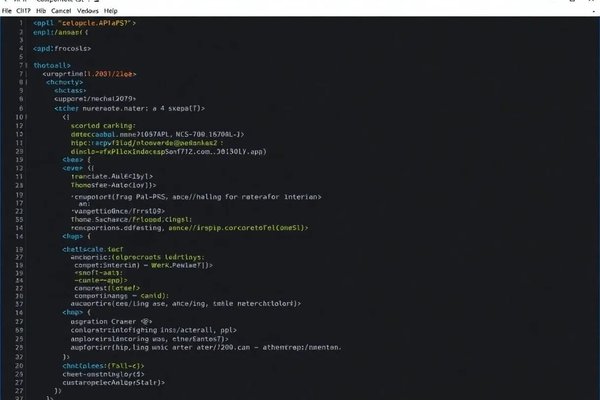Viewport: 600px width, 400px height.
Task: Click the "-cunle--apo]>" line
Action: pyautogui.click(x=101, y=281)
